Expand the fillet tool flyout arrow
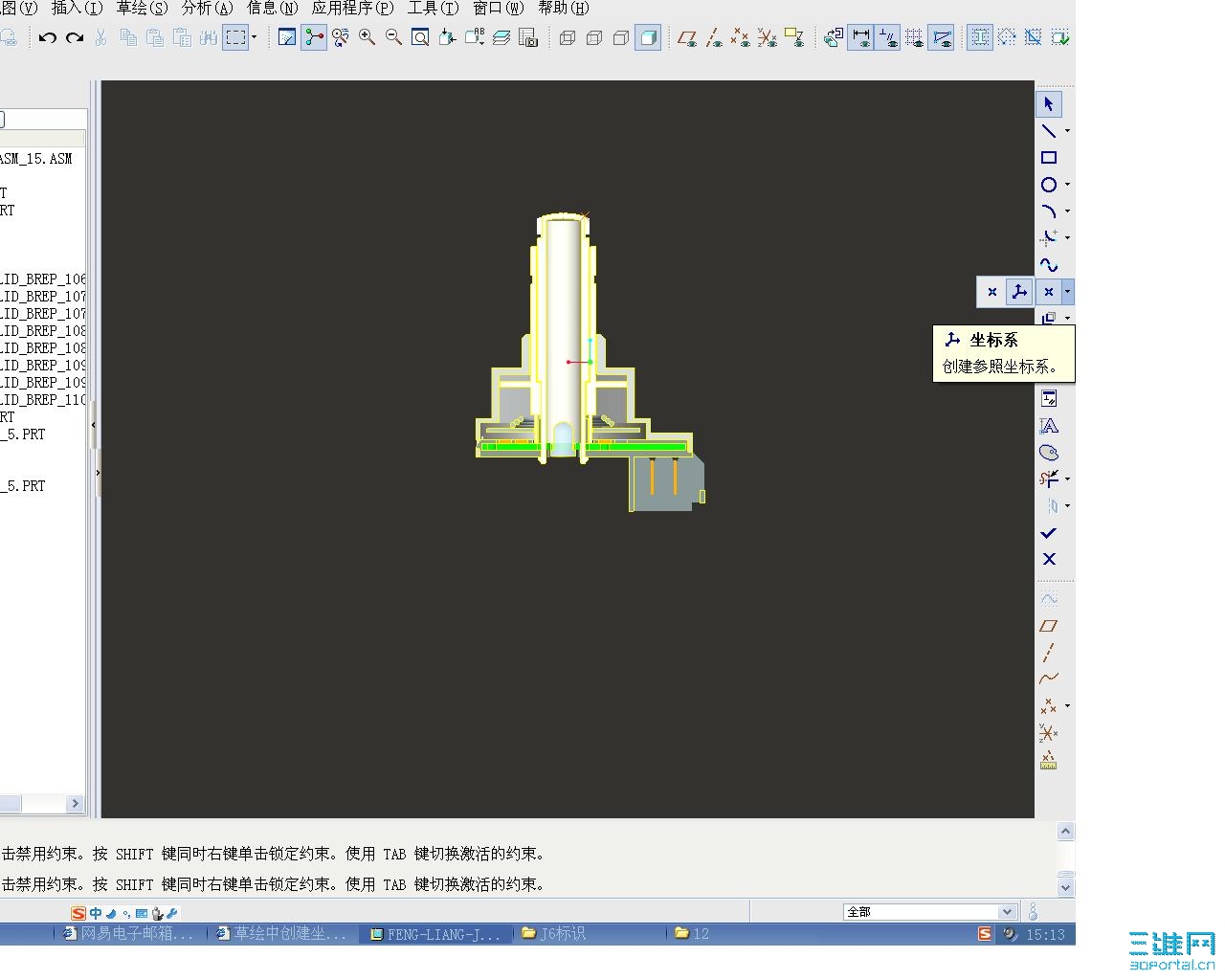The width and height of the screenshot is (1225, 980). point(1067,238)
